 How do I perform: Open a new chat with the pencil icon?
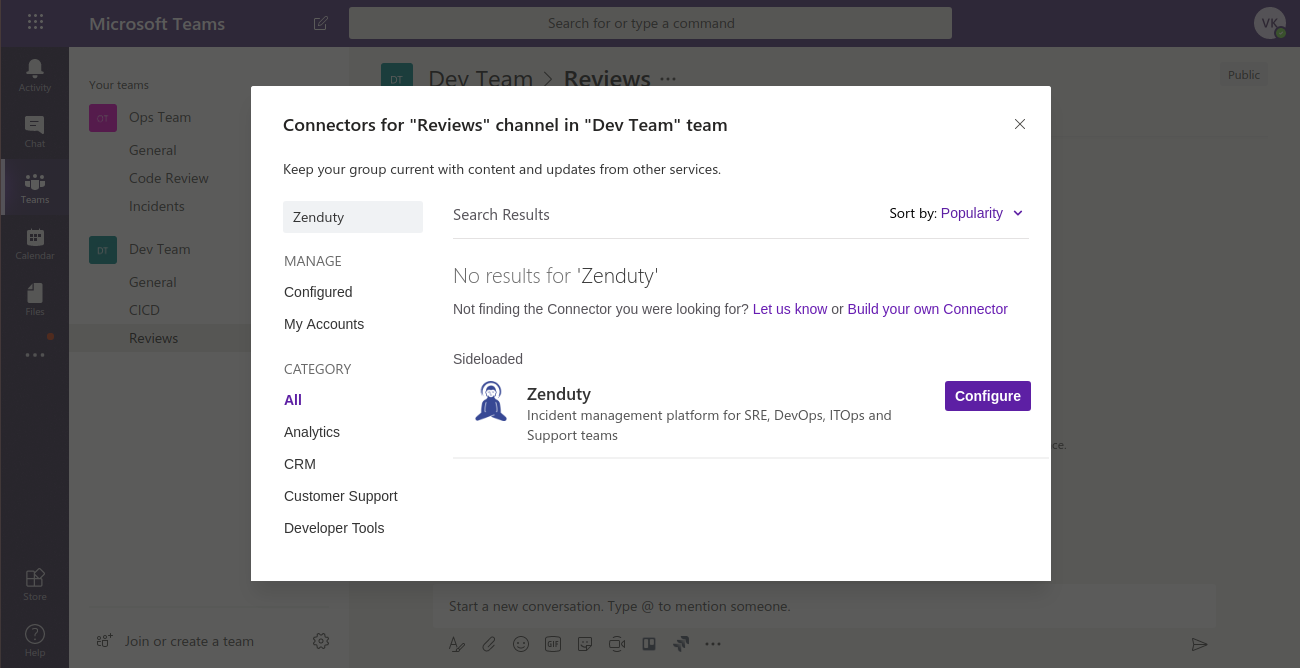[x=320, y=22]
